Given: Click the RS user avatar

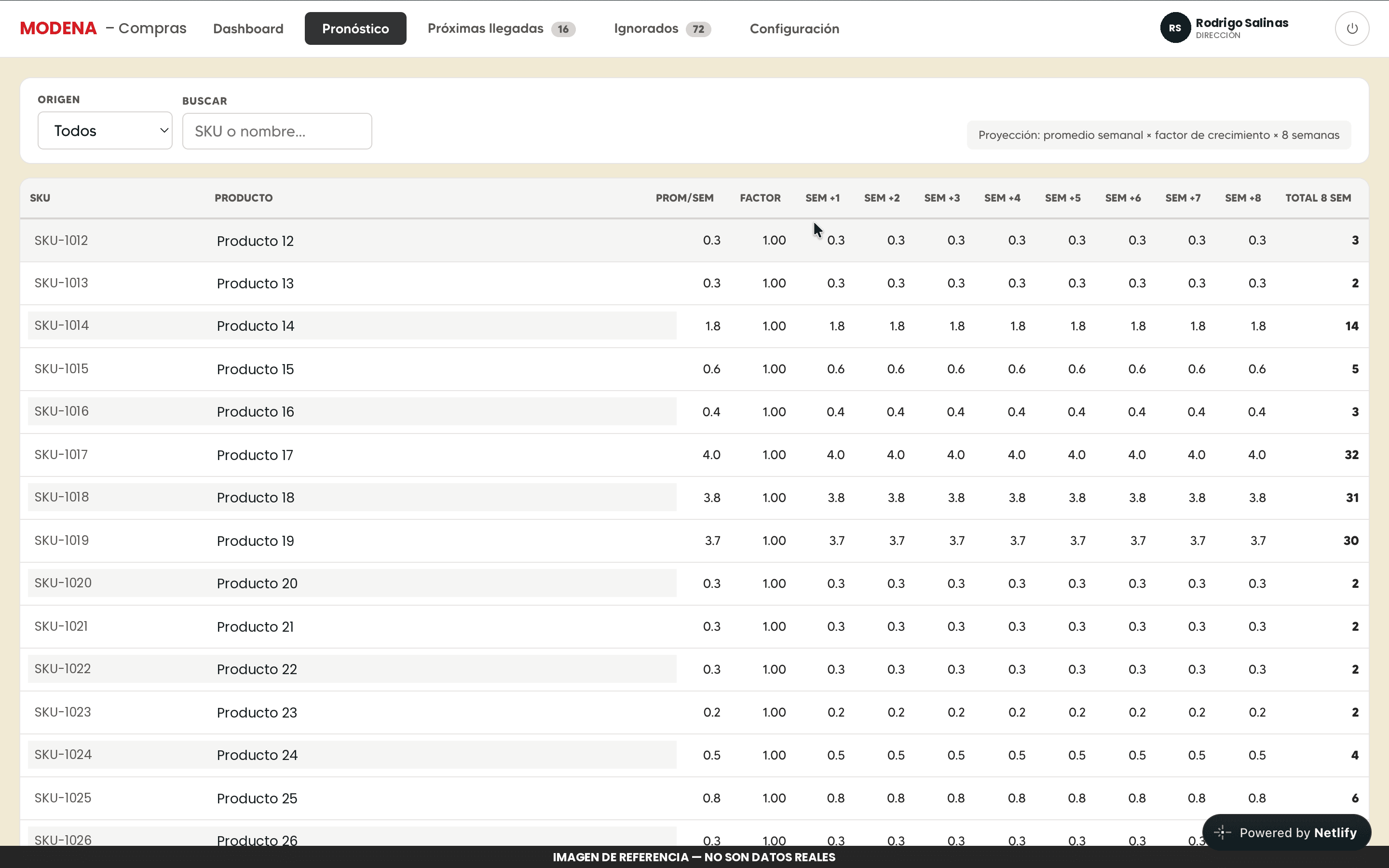Looking at the screenshot, I should click(1175, 28).
